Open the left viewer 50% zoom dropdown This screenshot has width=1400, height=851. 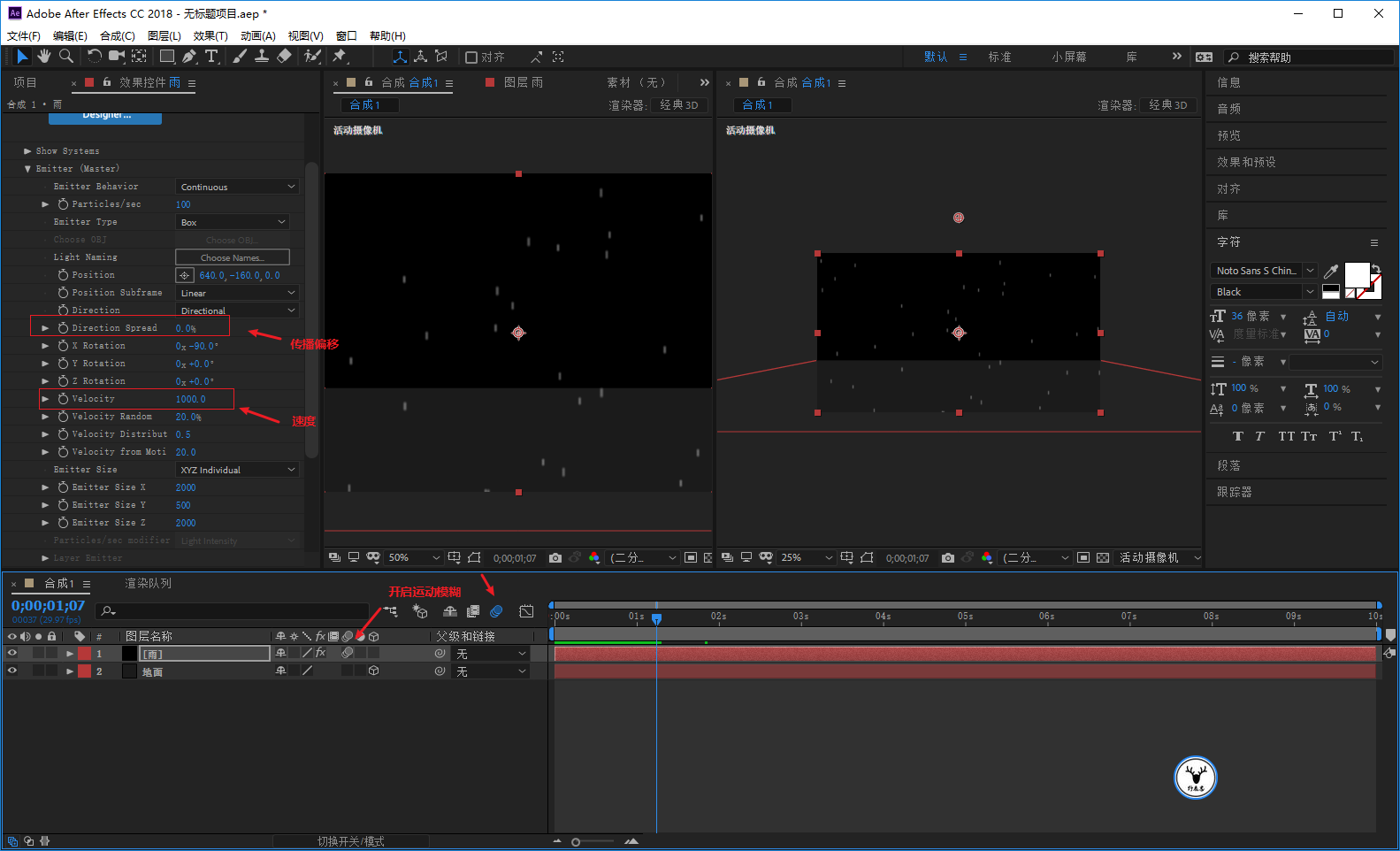coord(414,558)
